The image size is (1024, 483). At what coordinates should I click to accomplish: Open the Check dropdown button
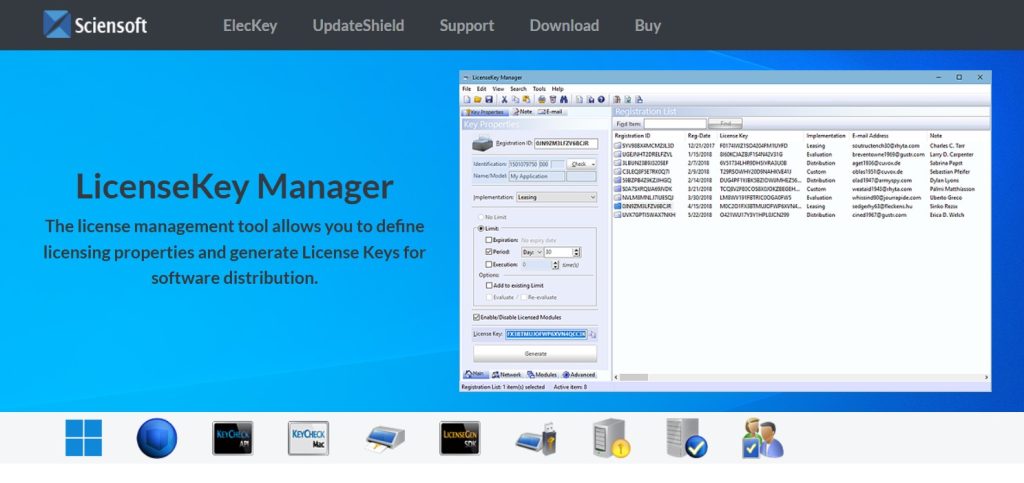click(581, 164)
